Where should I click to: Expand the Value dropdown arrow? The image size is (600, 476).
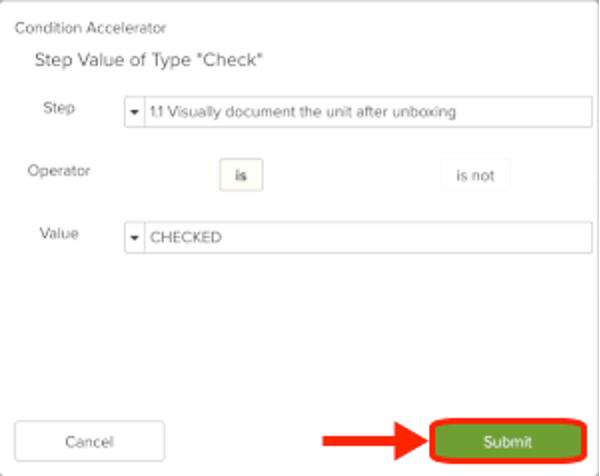point(135,238)
